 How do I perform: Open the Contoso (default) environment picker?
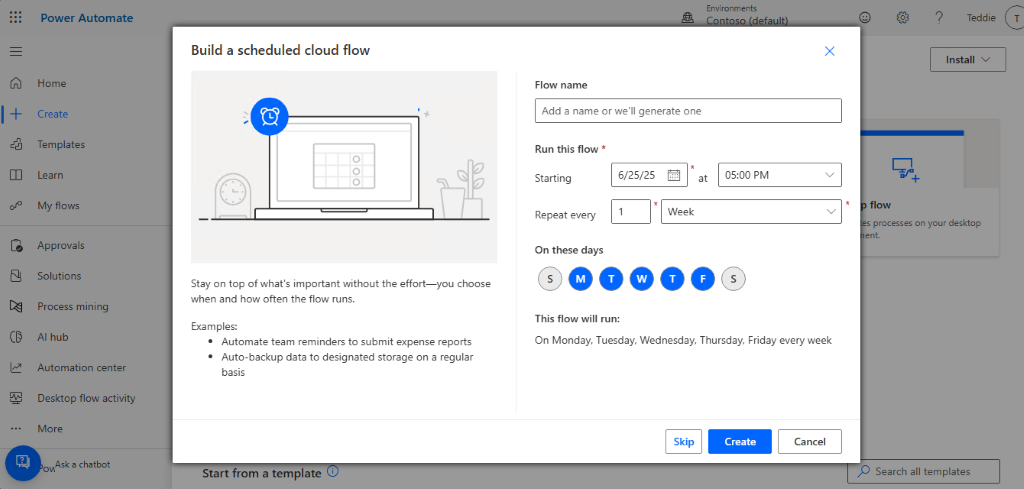(747, 22)
